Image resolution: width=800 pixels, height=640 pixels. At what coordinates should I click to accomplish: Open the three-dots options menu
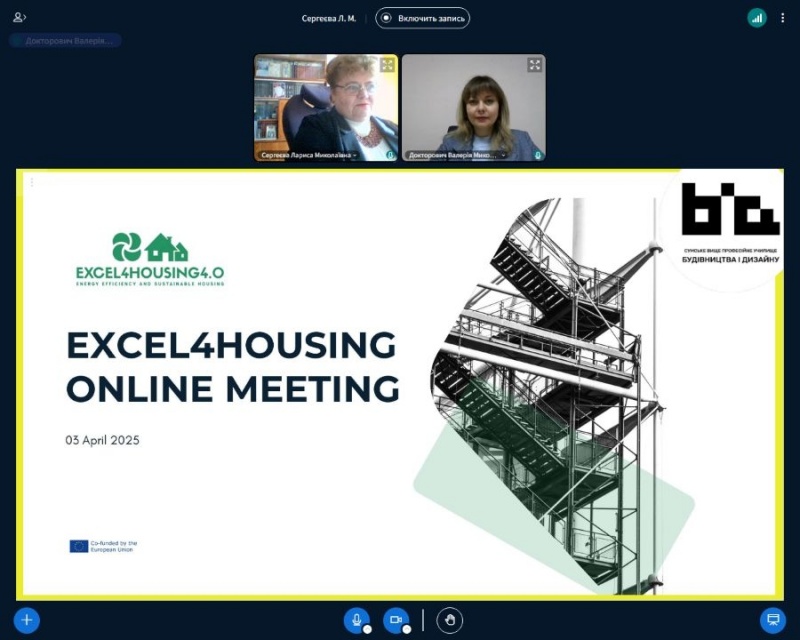[x=783, y=18]
